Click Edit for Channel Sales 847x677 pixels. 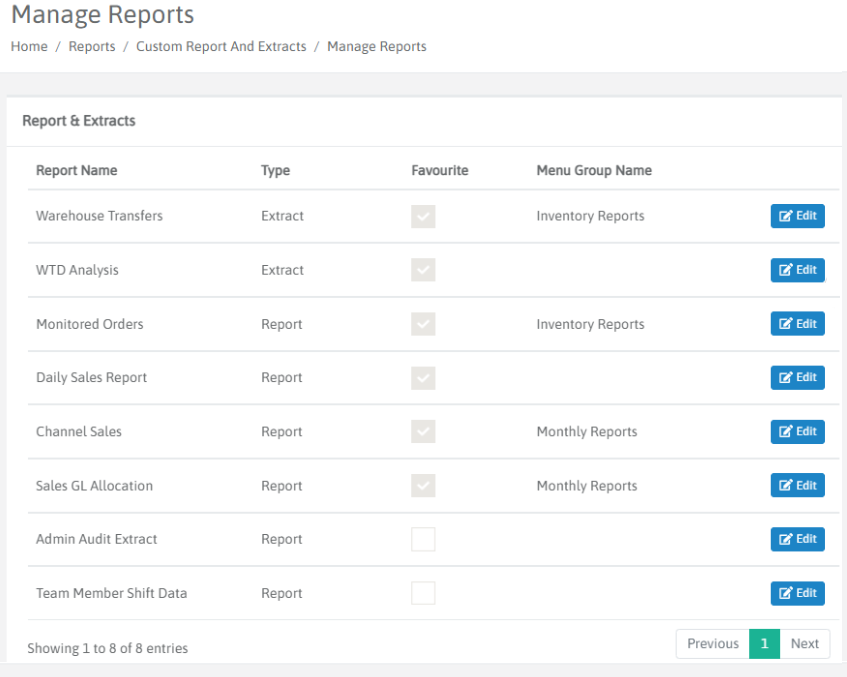[797, 432]
